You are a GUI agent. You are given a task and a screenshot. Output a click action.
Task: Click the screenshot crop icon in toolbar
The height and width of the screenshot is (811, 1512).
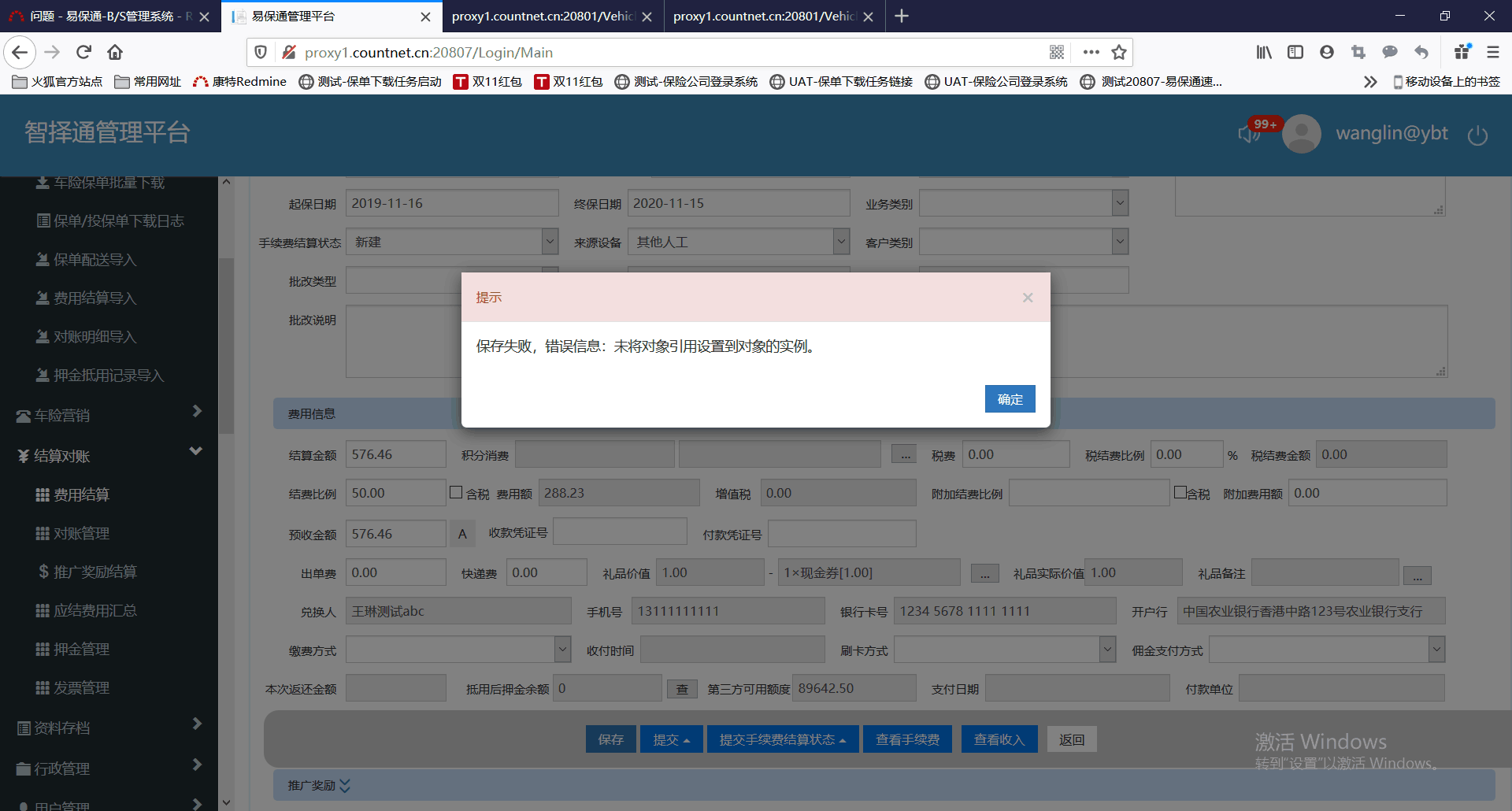click(1358, 53)
